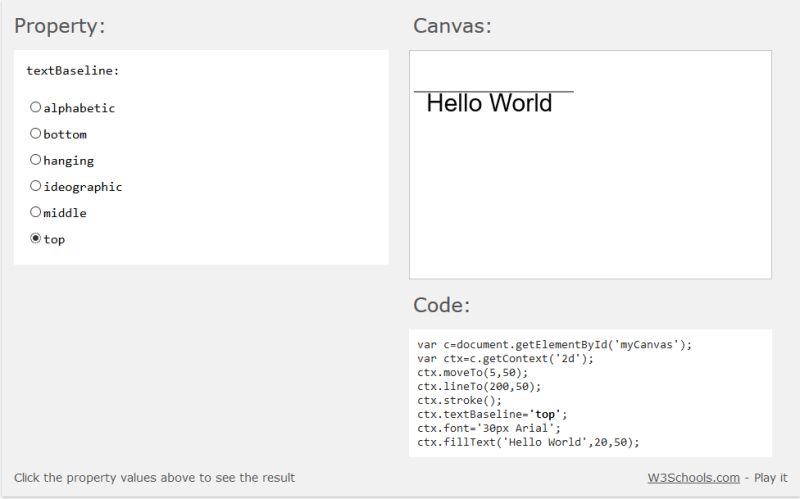Click the instruction text about property values
Screen dimensions: 800x499
(155, 478)
